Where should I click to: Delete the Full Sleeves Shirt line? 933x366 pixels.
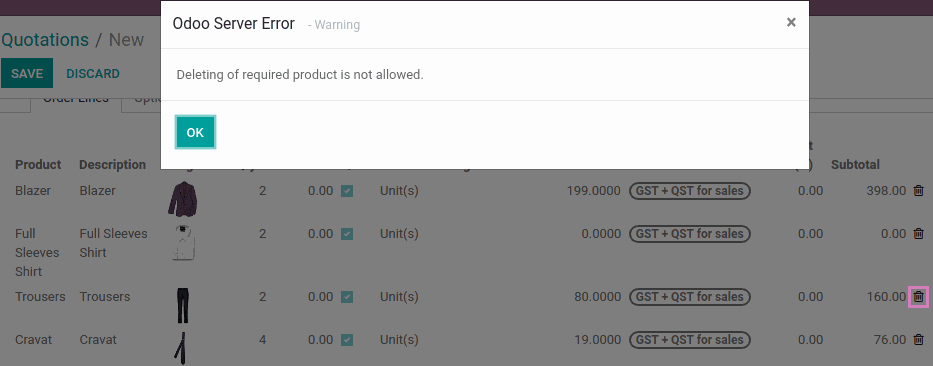[919, 234]
